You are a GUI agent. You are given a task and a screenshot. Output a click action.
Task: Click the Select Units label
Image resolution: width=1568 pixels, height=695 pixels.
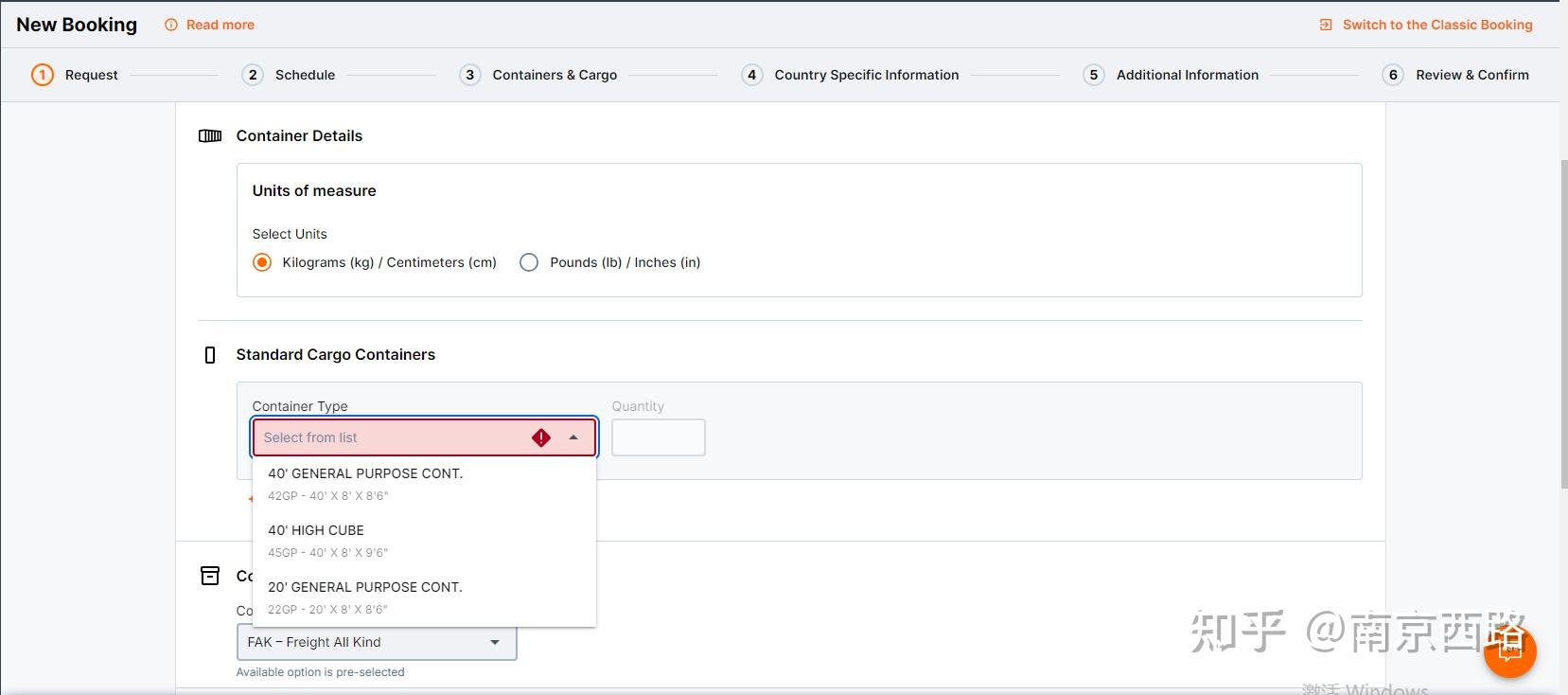coord(290,234)
